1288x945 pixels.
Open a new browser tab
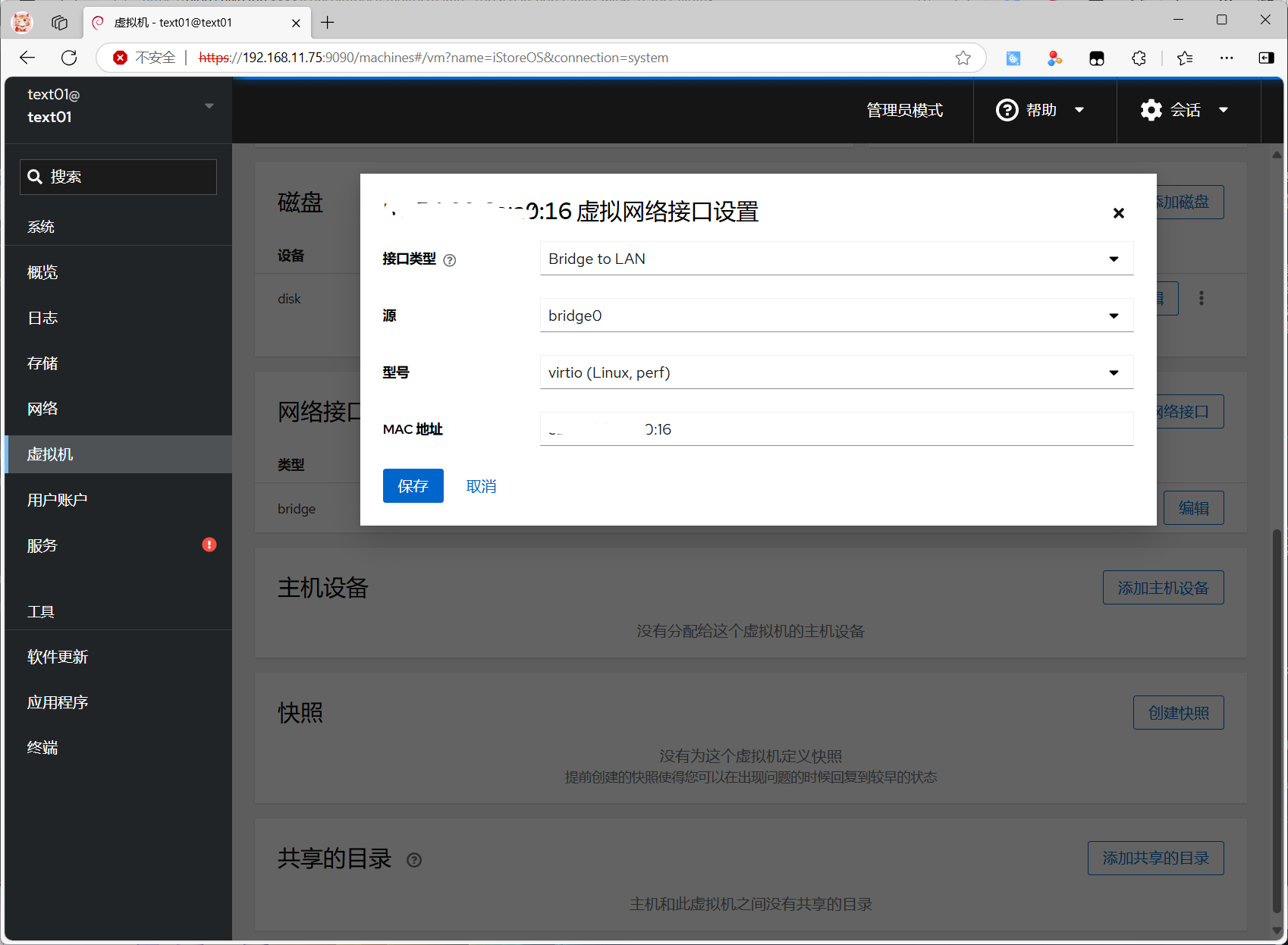click(328, 23)
